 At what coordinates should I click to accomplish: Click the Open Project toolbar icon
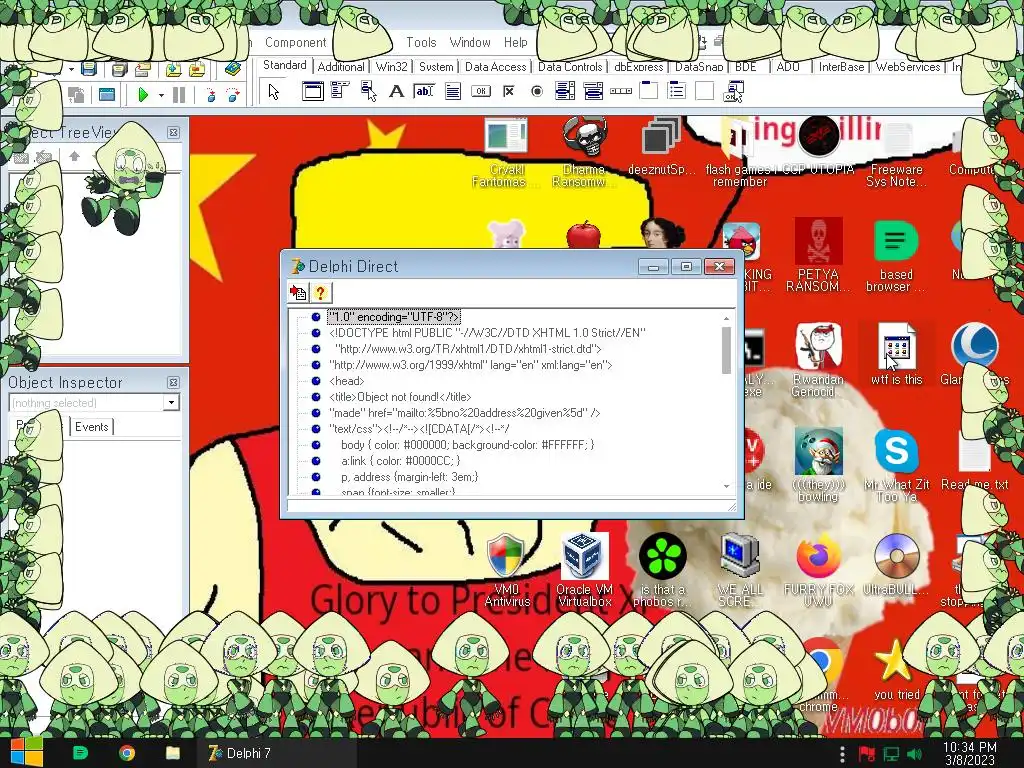tap(143, 69)
